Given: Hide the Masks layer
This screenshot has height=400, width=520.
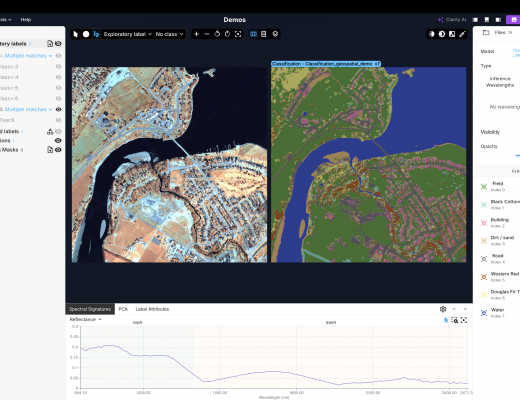Looking at the screenshot, I should click(x=58, y=150).
